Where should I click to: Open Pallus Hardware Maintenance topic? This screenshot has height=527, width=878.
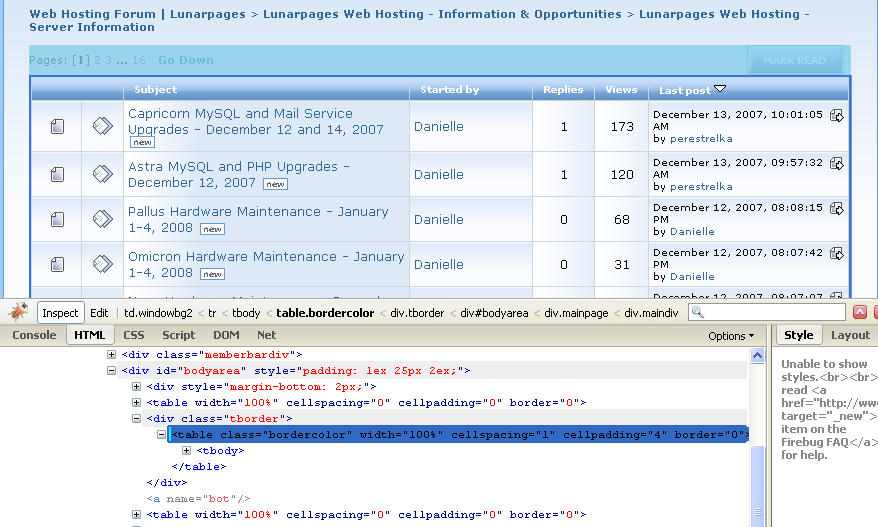click(x=258, y=220)
